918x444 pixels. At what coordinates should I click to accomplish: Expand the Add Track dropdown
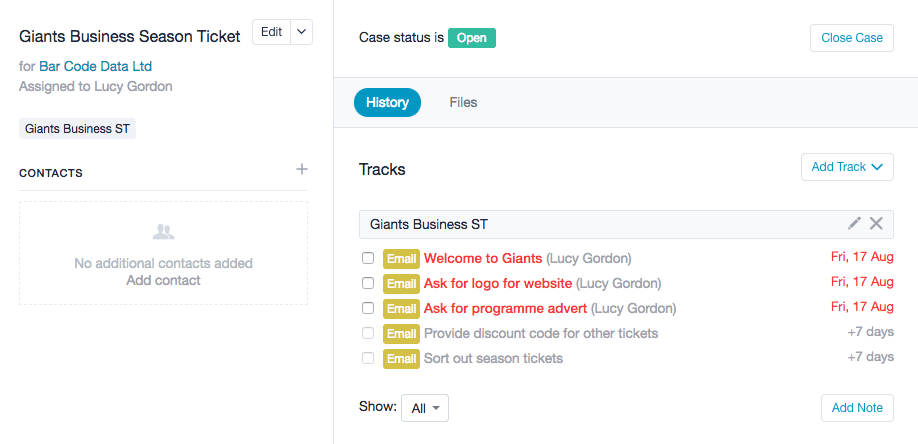pos(847,167)
